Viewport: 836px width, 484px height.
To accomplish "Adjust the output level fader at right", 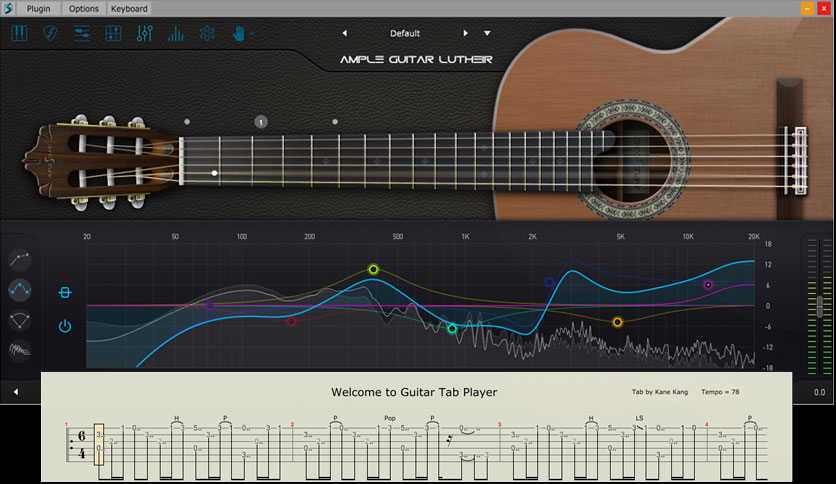I will pyautogui.click(x=820, y=305).
